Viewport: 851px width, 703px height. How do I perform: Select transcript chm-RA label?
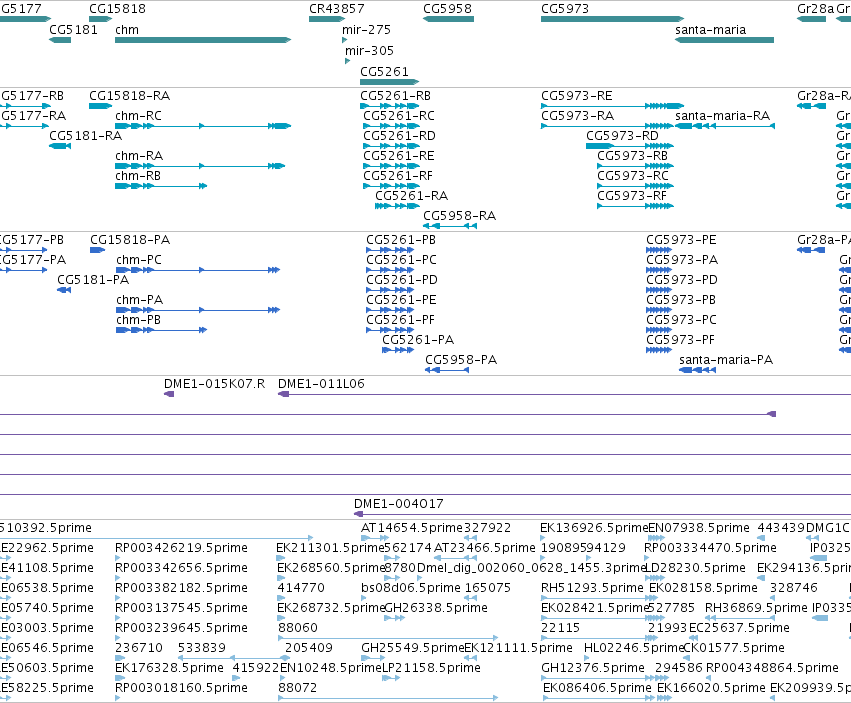click(139, 156)
